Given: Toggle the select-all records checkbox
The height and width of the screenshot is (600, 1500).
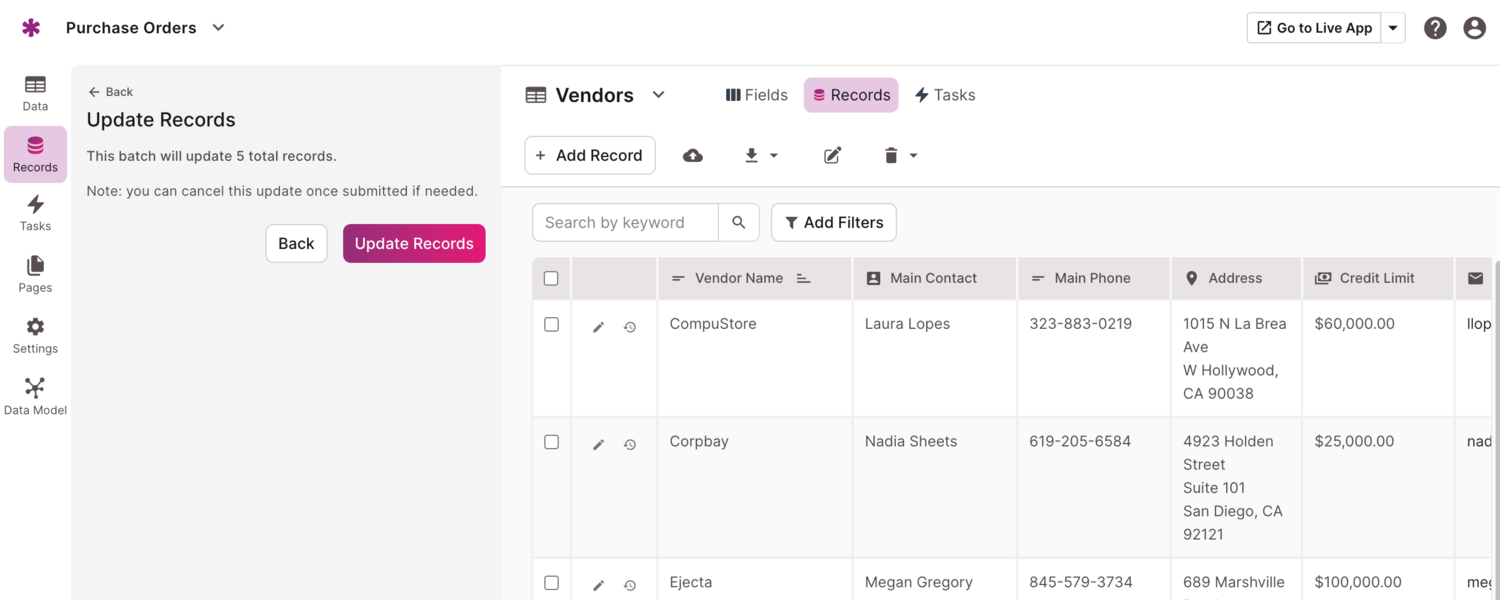Looking at the screenshot, I should pos(551,279).
